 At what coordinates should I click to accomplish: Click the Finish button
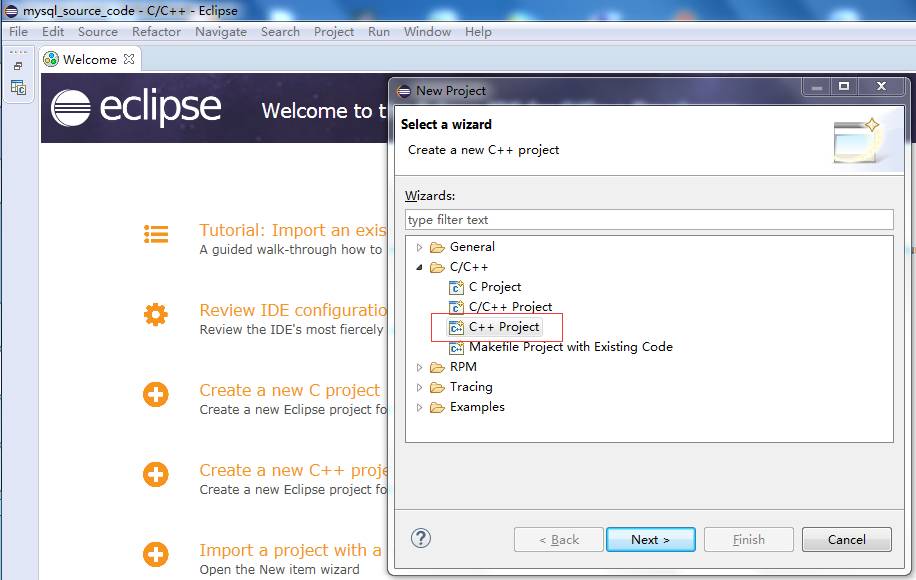(748, 540)
